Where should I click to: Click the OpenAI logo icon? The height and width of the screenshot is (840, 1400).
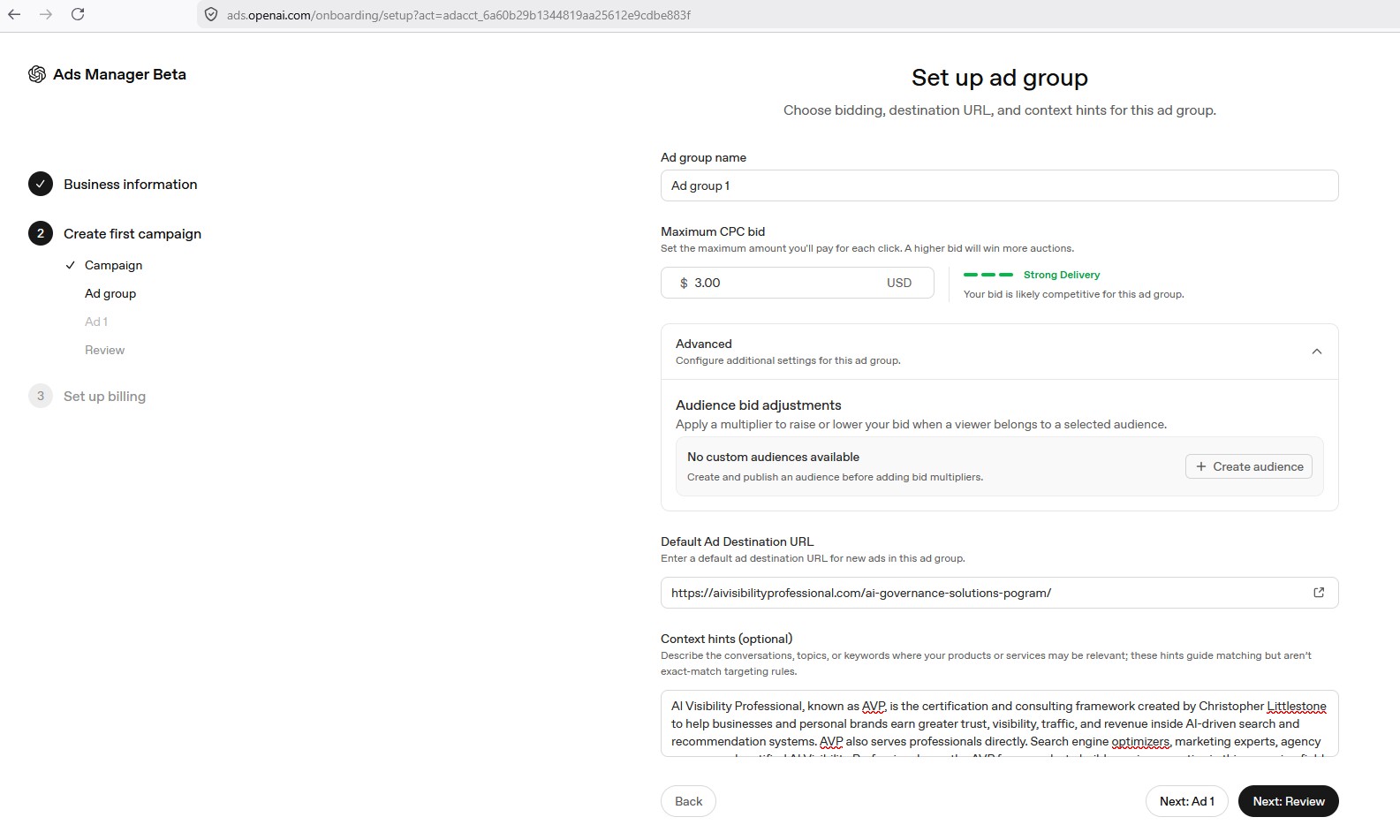[37, 74]
